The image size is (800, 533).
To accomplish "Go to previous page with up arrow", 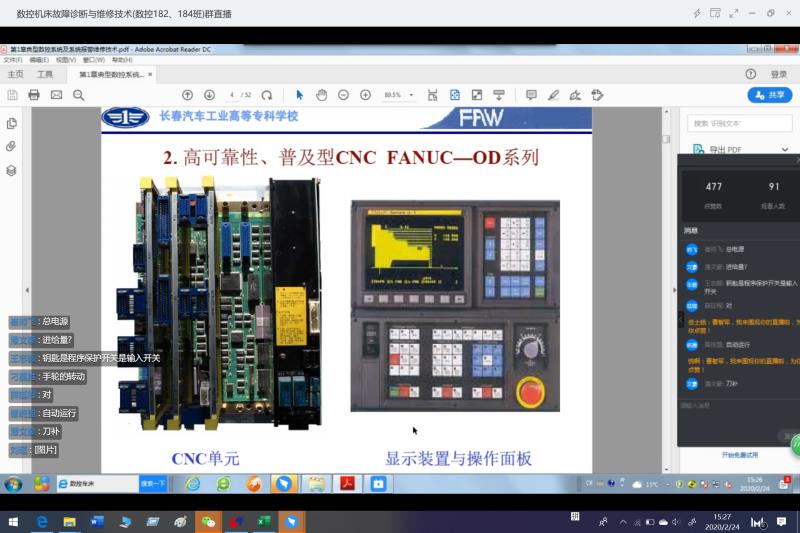I will [187, 95].
